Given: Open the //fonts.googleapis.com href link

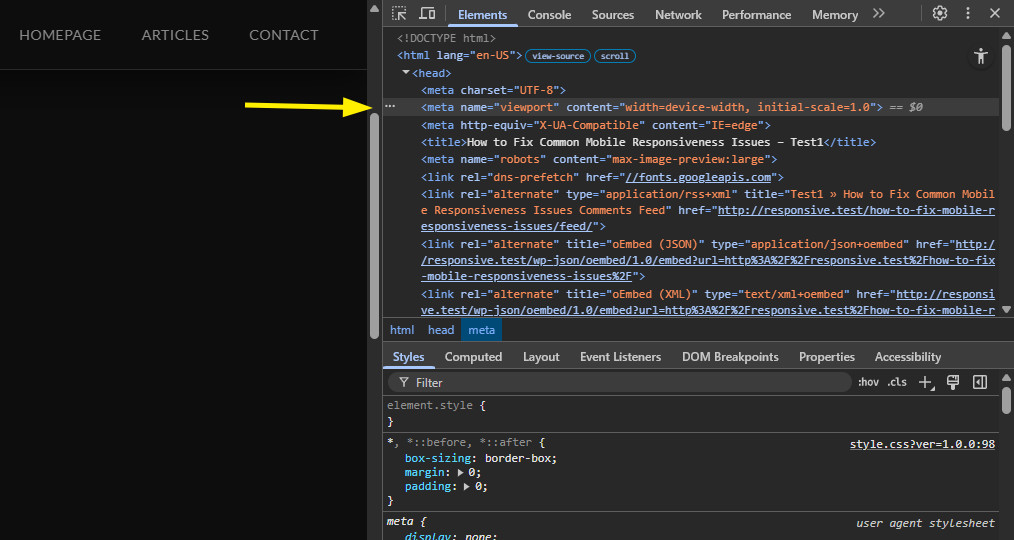Looking at the screenshot, I should (x=698, y=177).
